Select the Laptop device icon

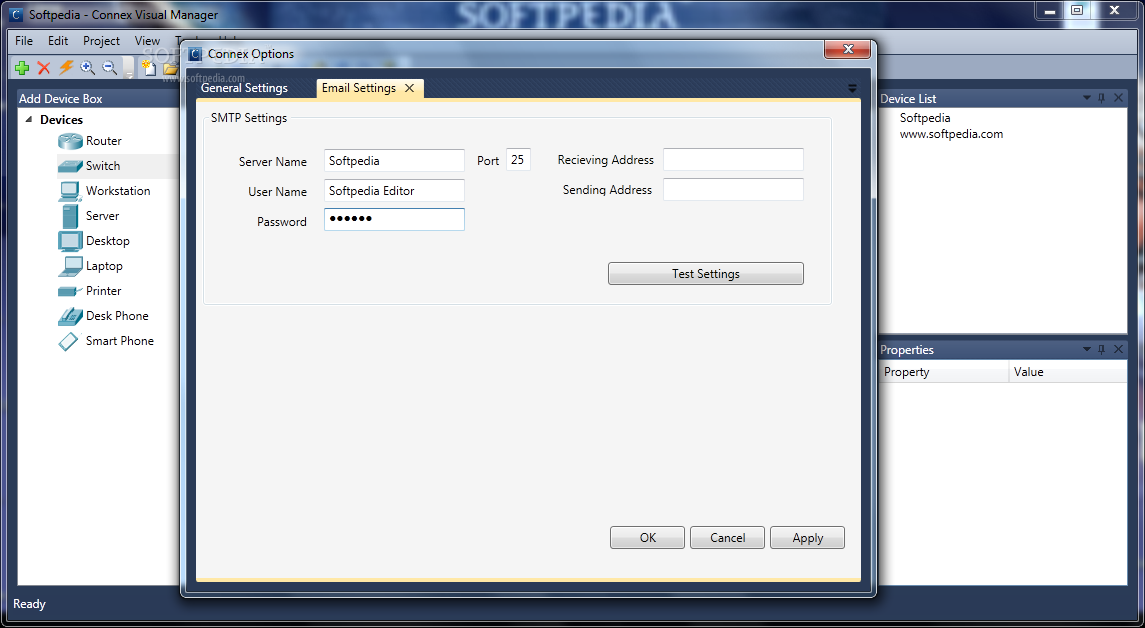tap(70, 266)
